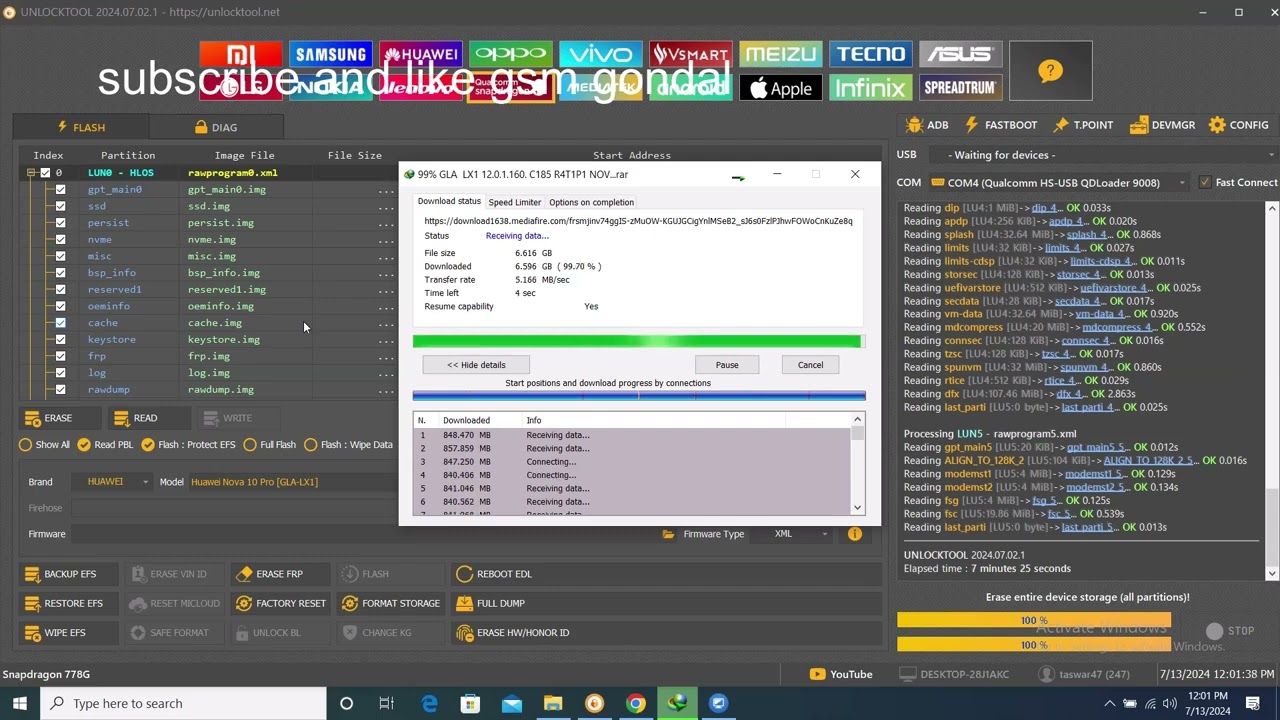Select the Meizu brand logo
Image resolution: width=1280 pixels, height=720 pixels.
(x=780, y=54)
